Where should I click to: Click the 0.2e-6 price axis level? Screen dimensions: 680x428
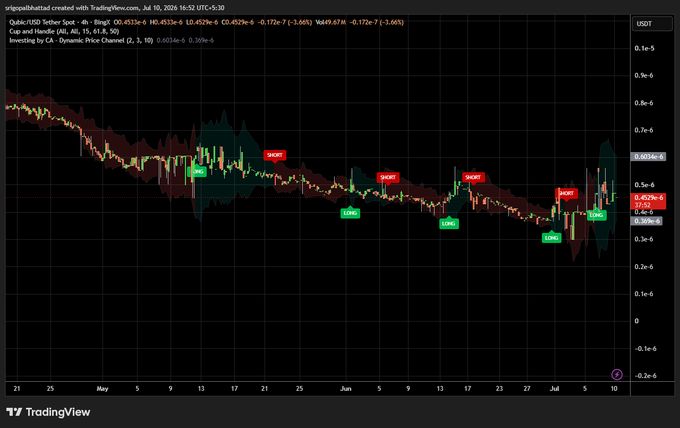tap(644, 267)
